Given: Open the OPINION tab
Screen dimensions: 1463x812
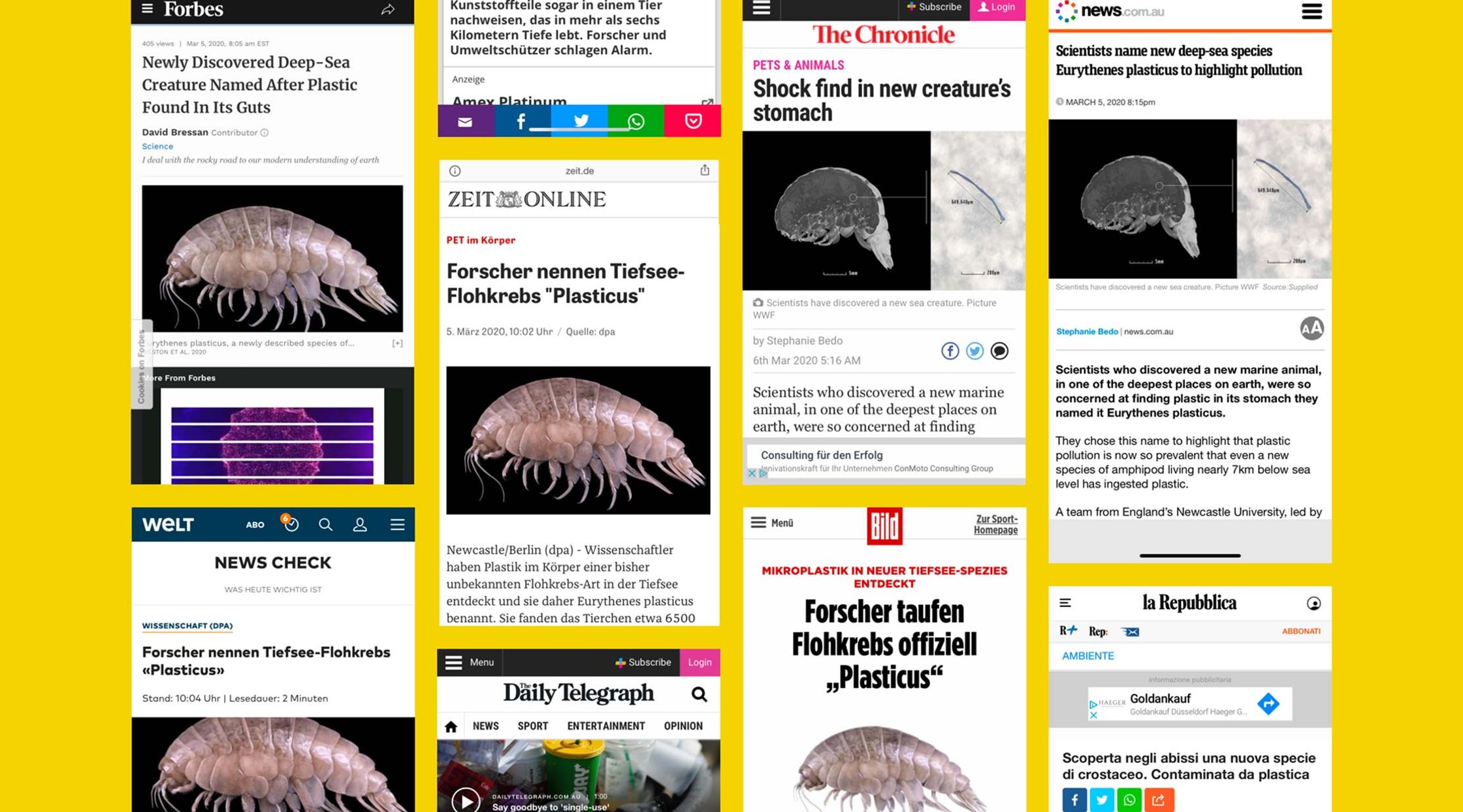Looking at the screenshot, I should [x=683, y=726].
